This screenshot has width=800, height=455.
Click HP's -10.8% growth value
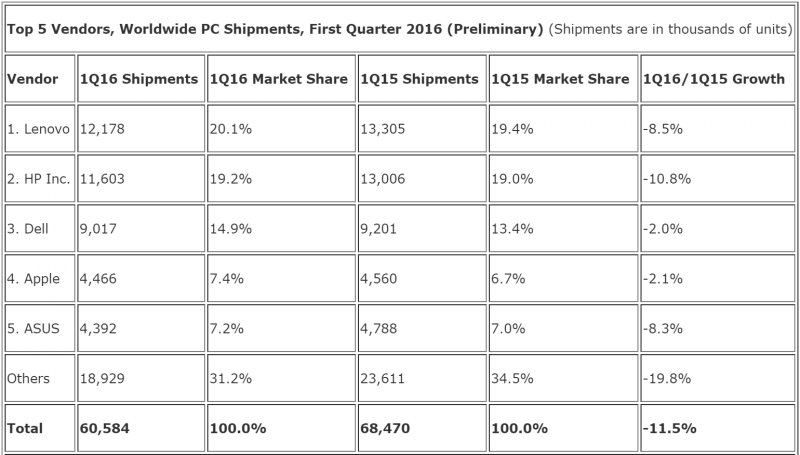pyautogui.click(x=670, y=179)
